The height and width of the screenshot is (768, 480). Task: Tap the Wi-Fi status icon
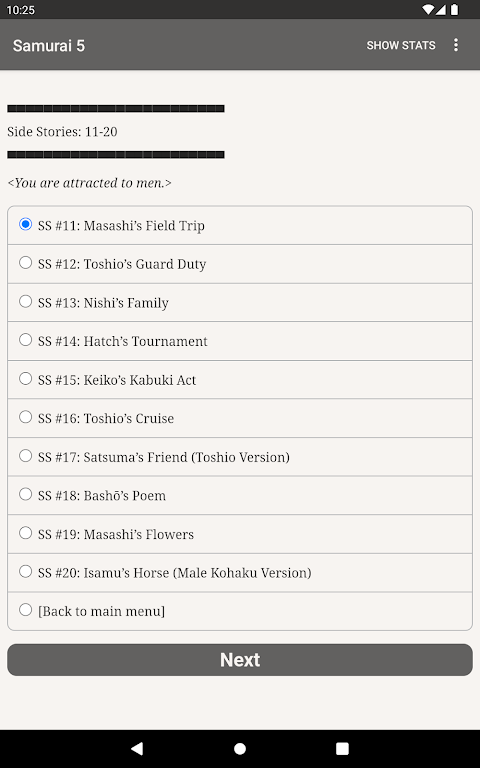428,9
